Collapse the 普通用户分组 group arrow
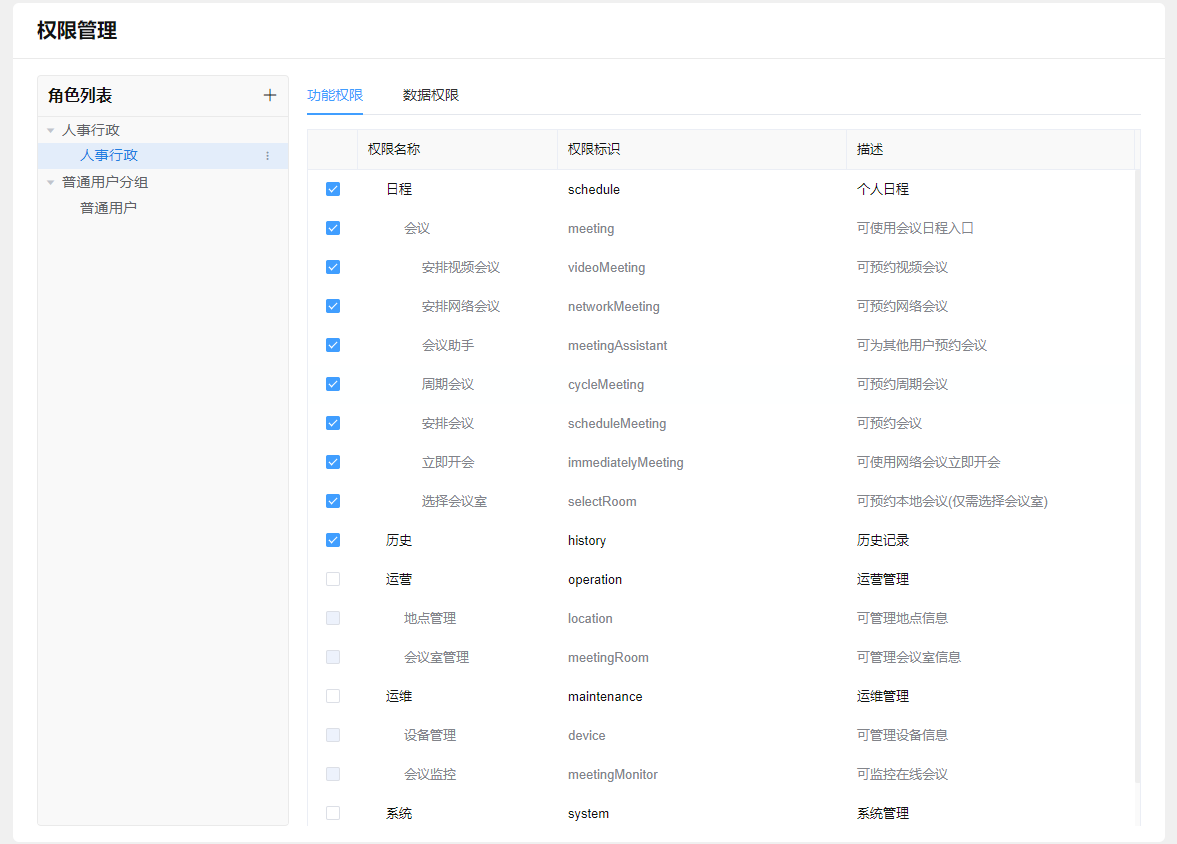Screen dimensions: 1177x844 pos(51,182)
